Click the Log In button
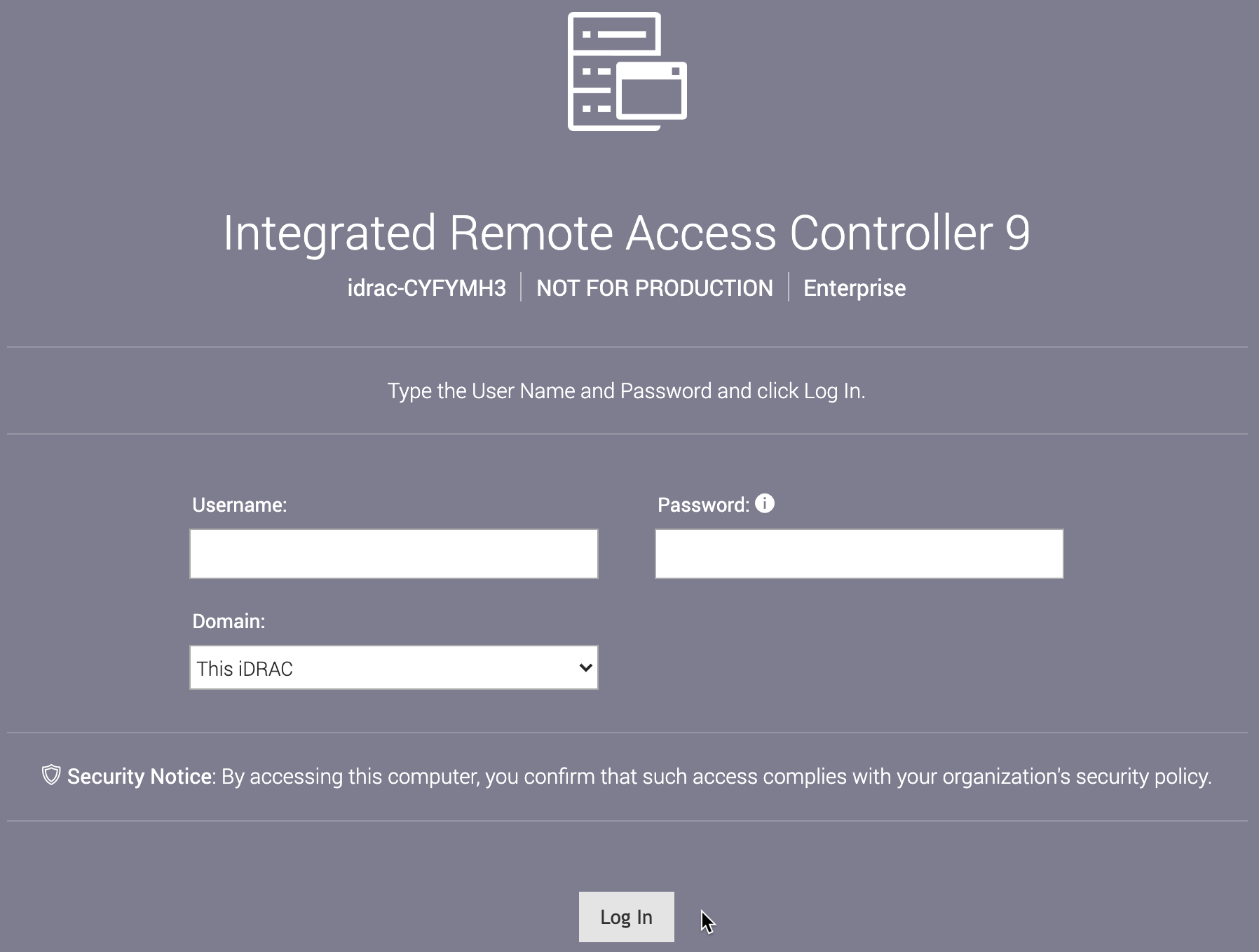 click(626, 917)
